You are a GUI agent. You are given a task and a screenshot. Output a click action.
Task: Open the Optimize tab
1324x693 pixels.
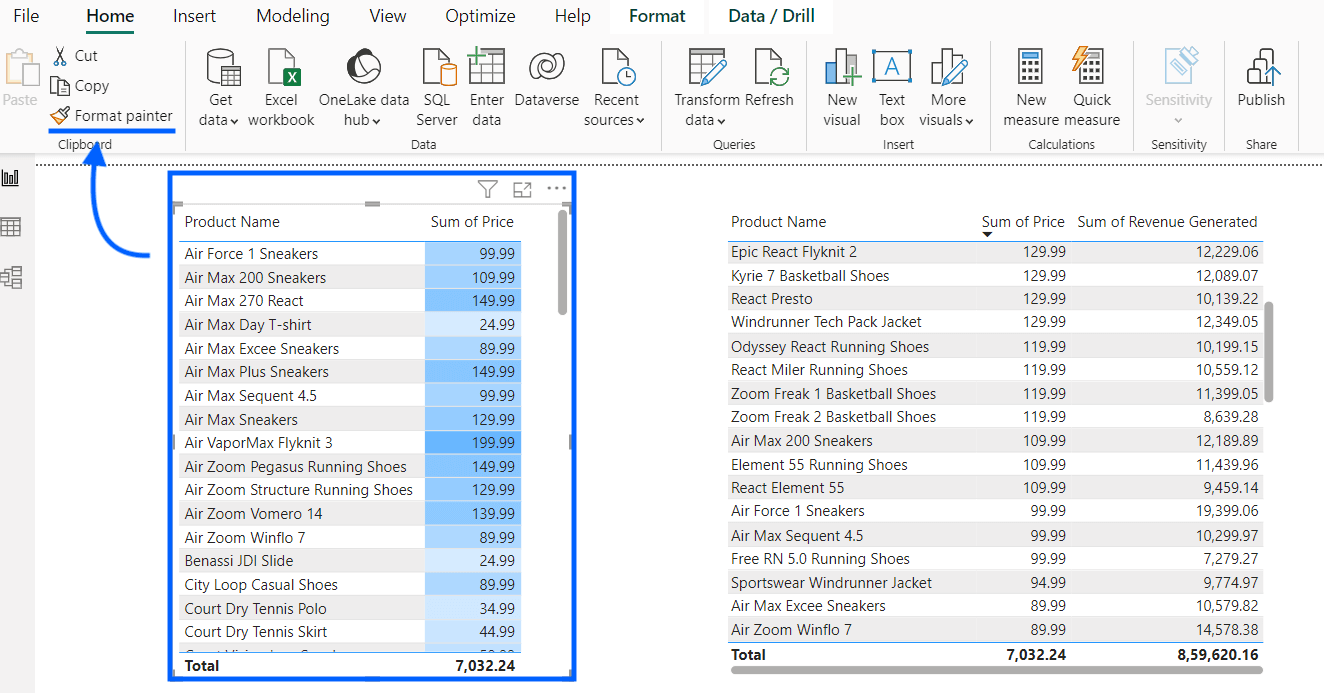click(480, 16)
